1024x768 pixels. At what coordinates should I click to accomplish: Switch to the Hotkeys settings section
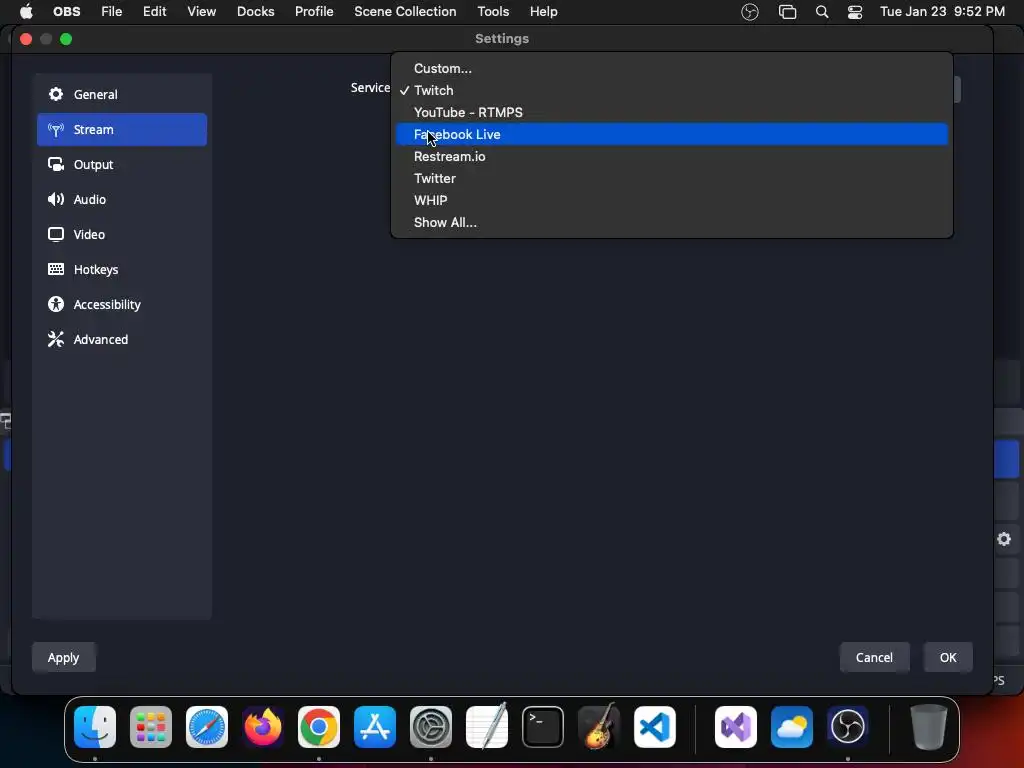click(121, 270)
